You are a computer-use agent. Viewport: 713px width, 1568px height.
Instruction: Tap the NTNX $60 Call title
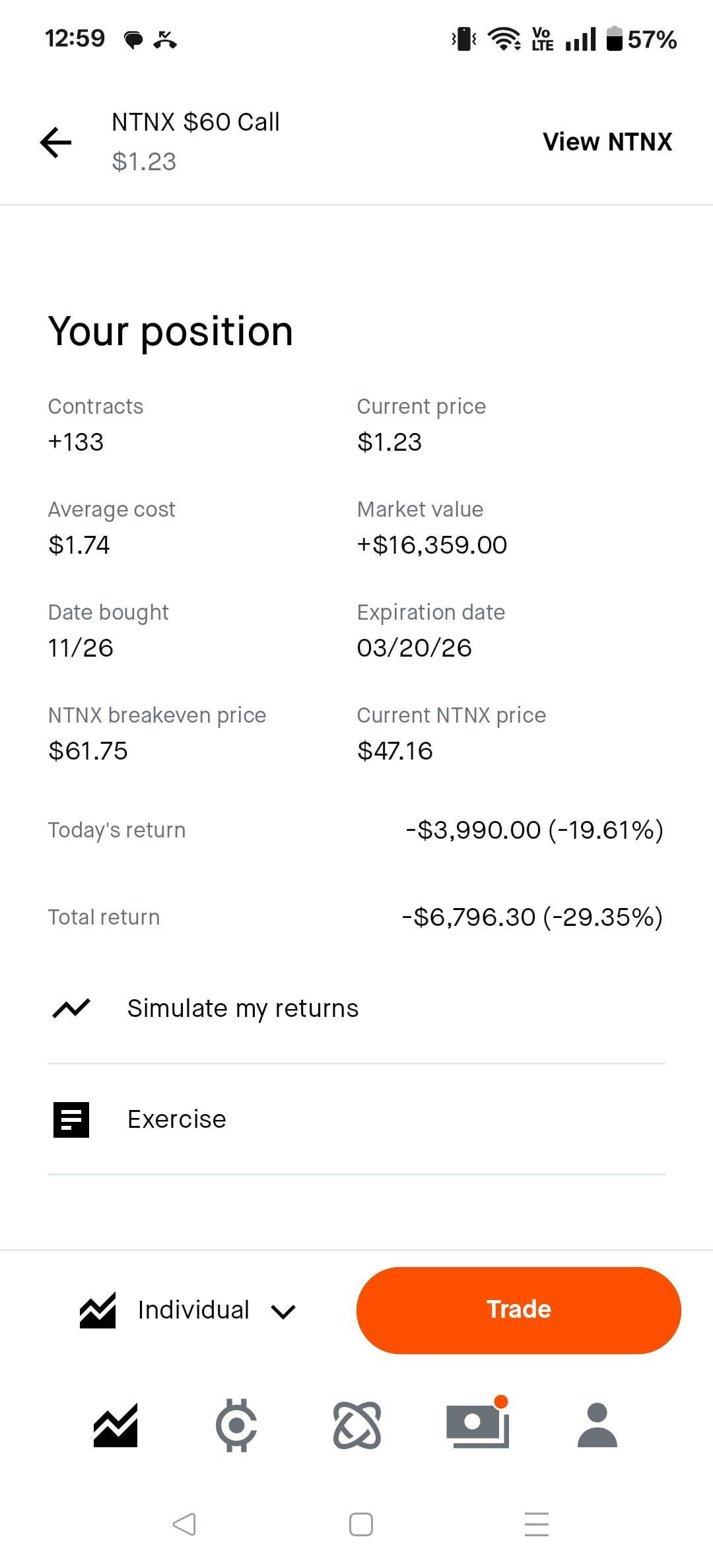click(195, 122)
